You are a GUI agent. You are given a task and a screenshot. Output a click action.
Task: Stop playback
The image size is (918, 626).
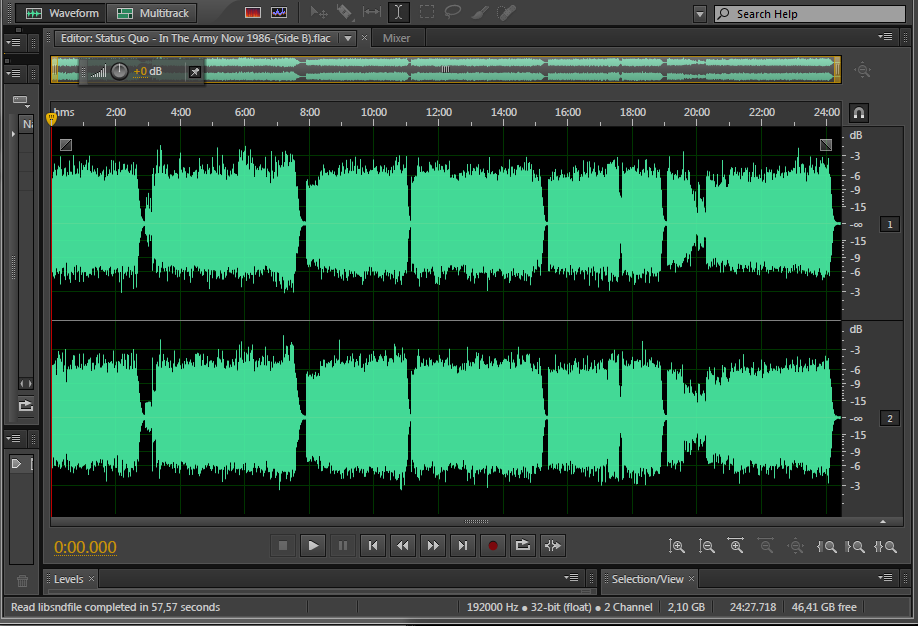(283, 546)
